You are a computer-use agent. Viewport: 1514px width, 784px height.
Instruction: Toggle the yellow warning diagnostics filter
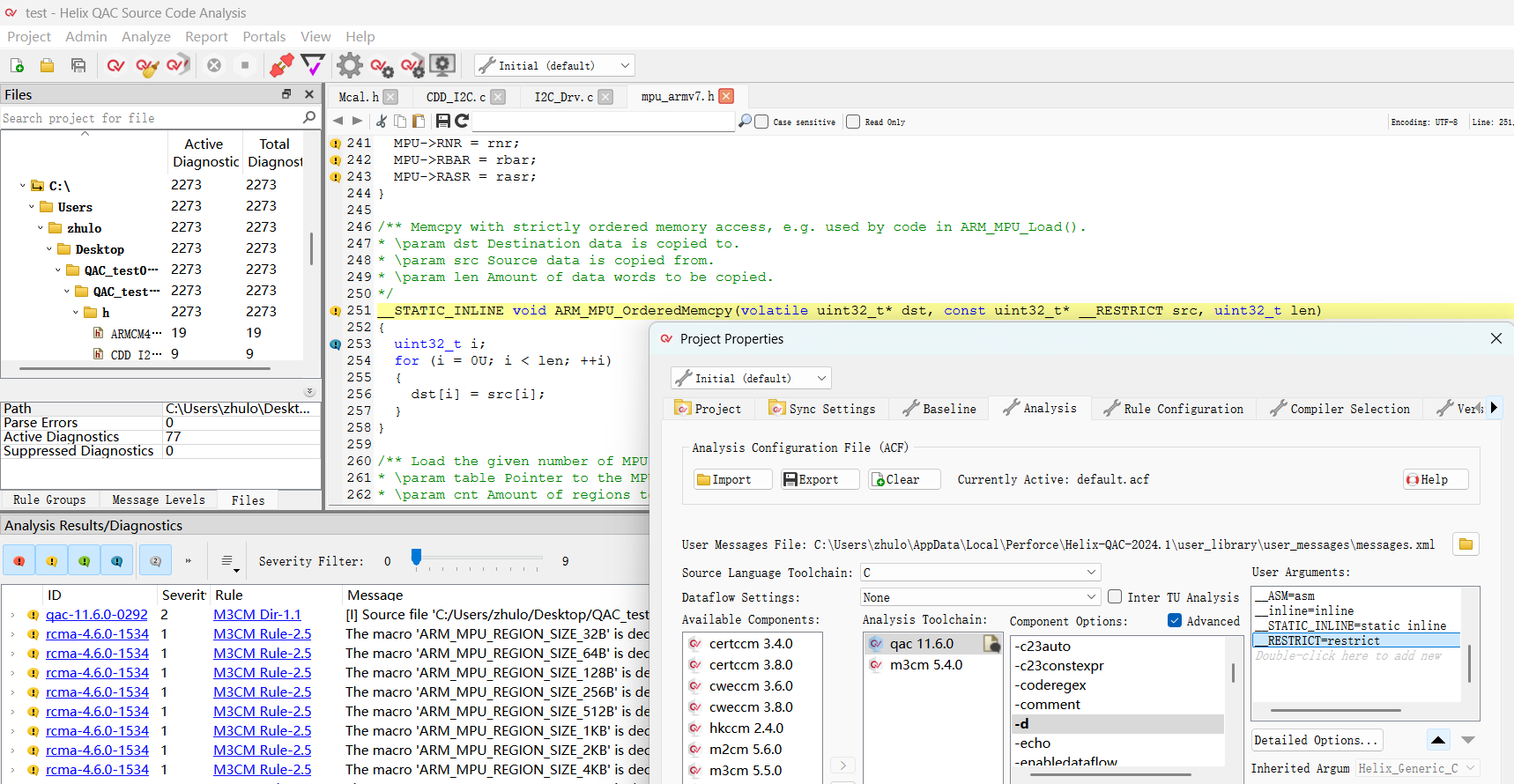pyautogui.click(x=52, y=561)
